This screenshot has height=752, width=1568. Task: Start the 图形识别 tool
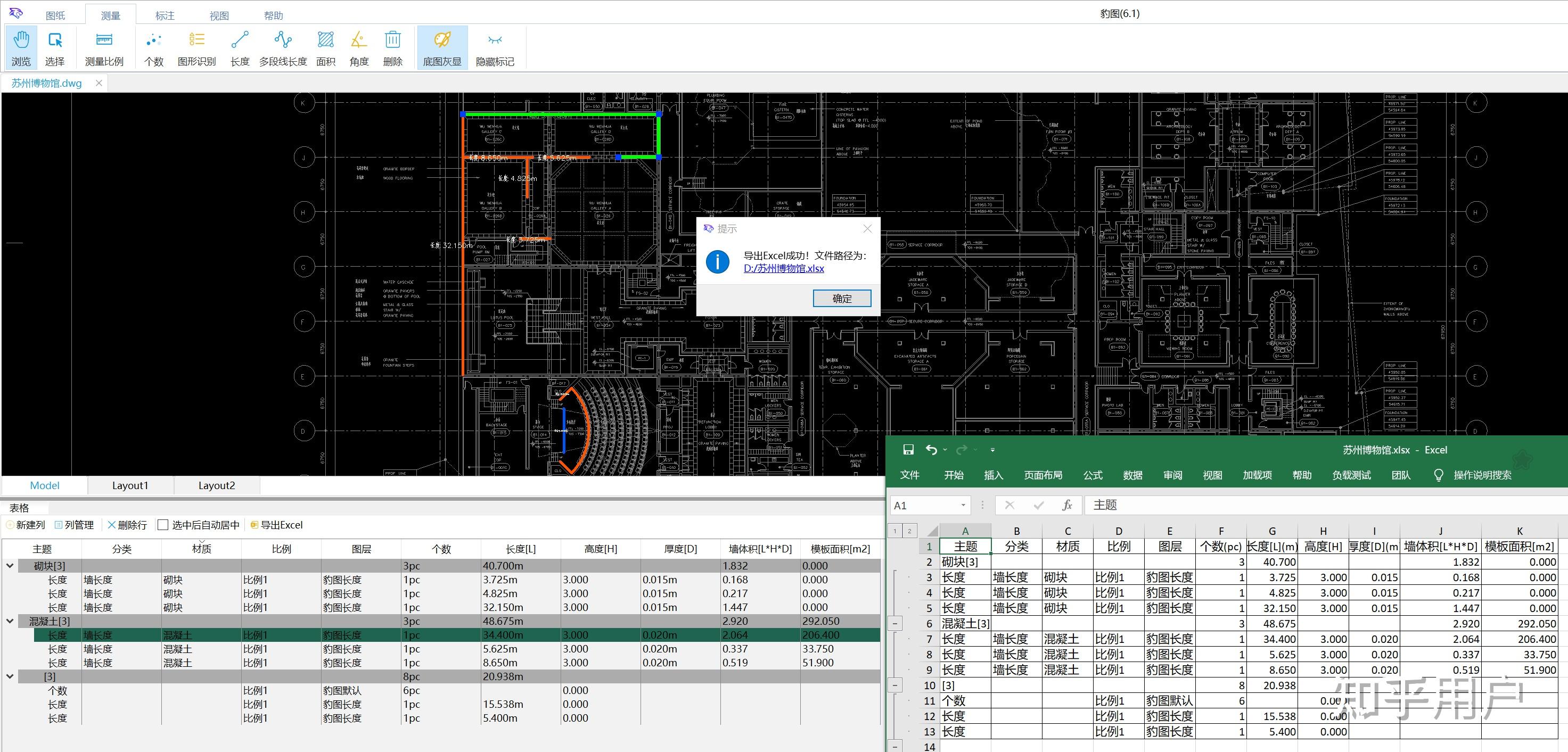point(196,47)
